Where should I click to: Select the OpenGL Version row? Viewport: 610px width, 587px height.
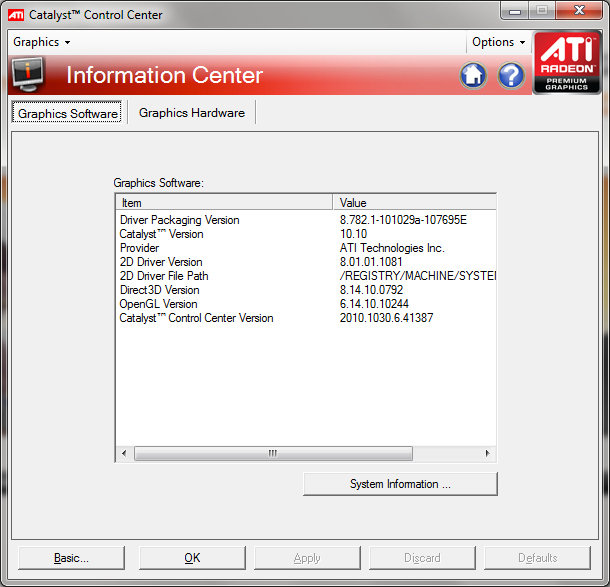tap(306, 304)
